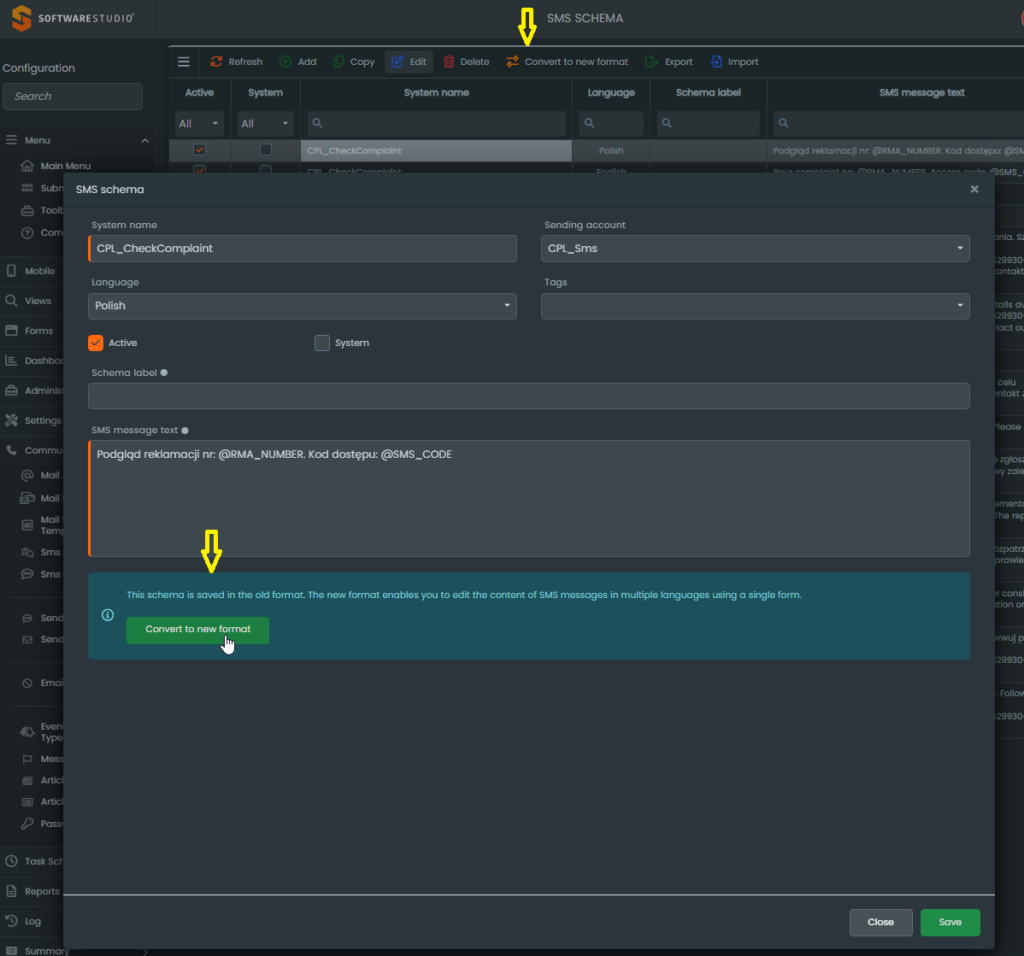Image resolution: width=1024 pixels, height=956 pixels.
Task: Enable the System checkbox in dialog
Action: pos(322,343)
